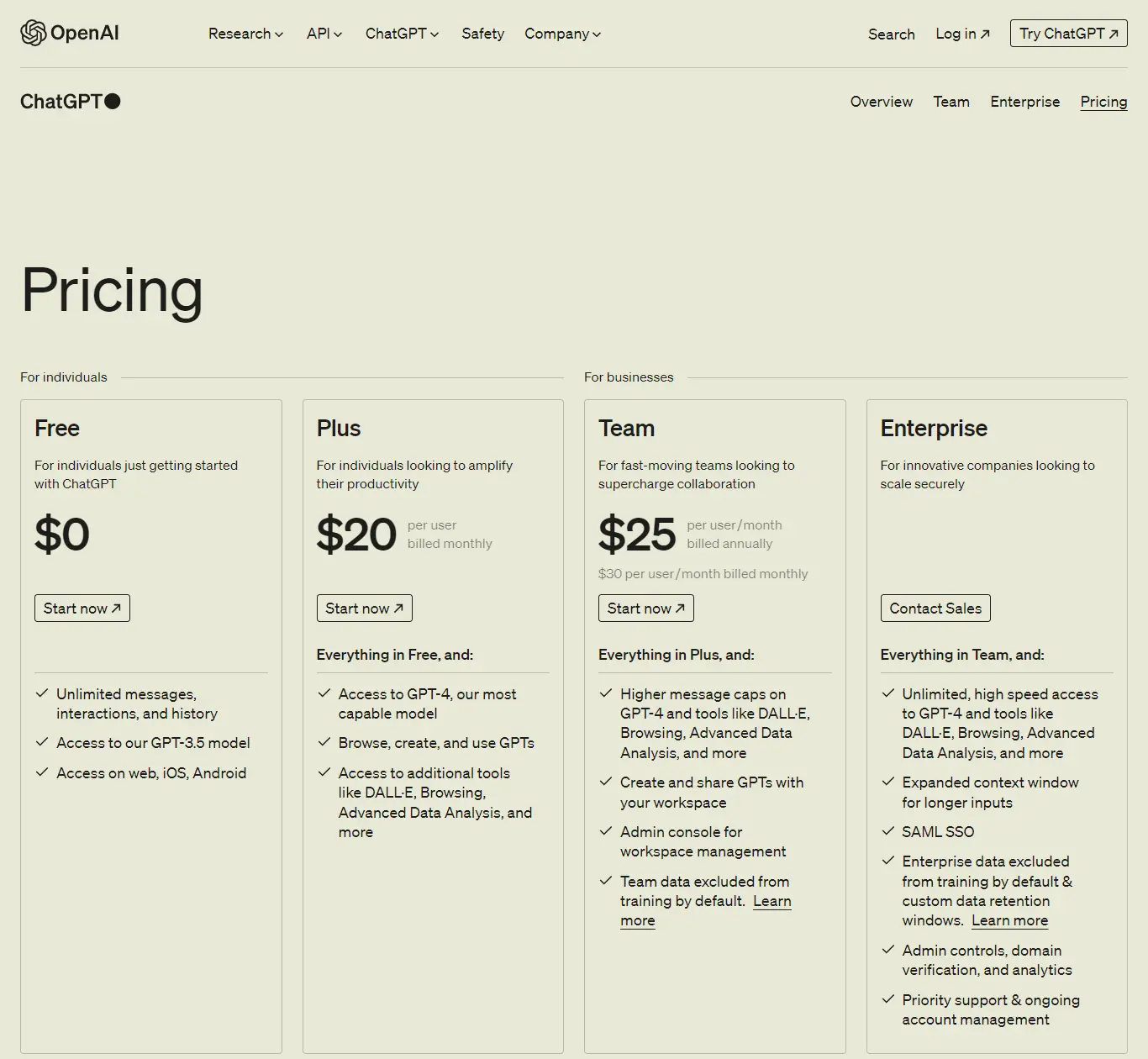Click 'Access to our GPT-3.5 model' feature
This screenshot has width=1148, height=1059.
[153, 743]
